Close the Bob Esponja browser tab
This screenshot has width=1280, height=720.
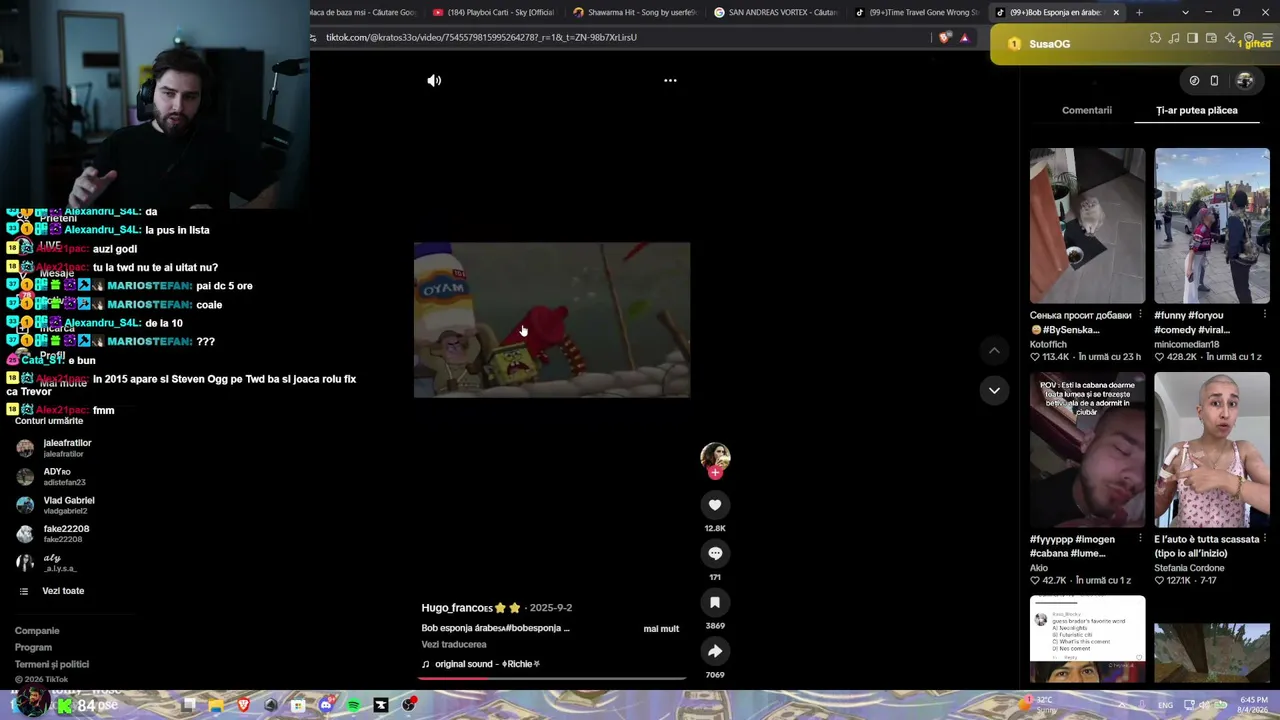[1116, 12]
